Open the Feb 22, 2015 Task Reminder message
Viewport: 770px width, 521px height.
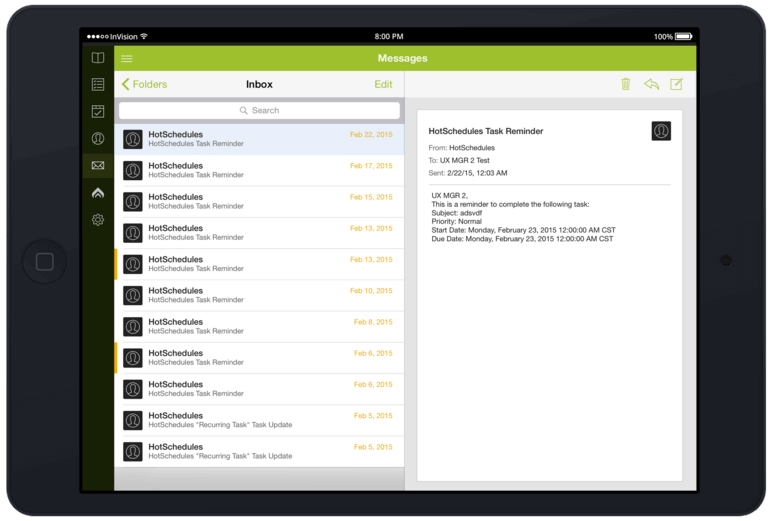[259, 139]
